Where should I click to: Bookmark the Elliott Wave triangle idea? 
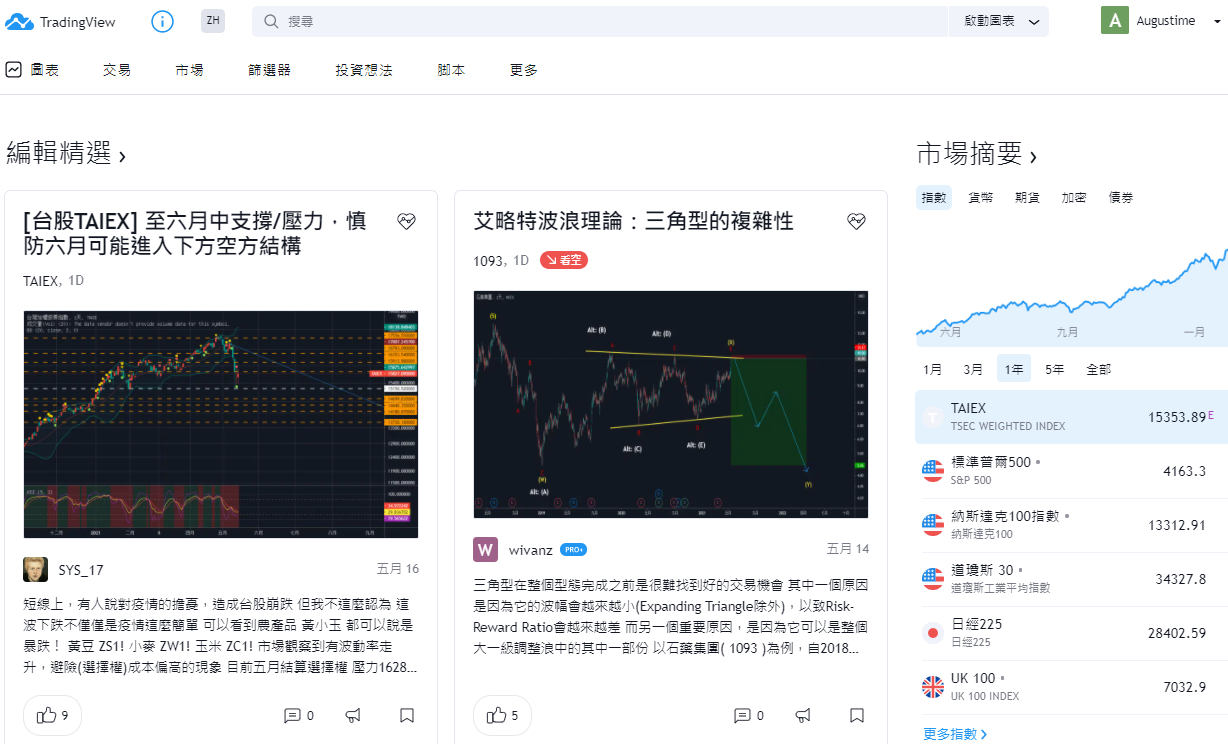coord(857,715)
